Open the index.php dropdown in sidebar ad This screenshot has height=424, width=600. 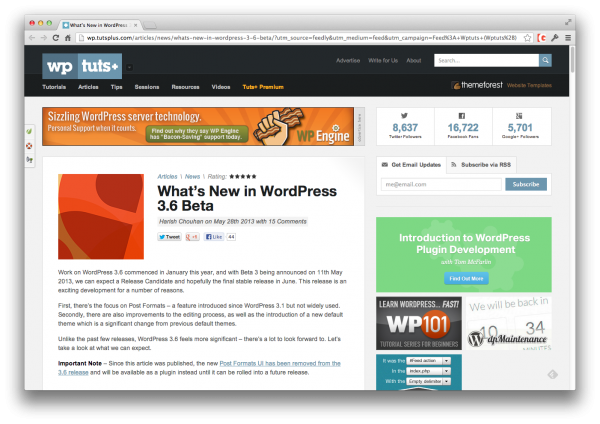[x=430, y=372]
